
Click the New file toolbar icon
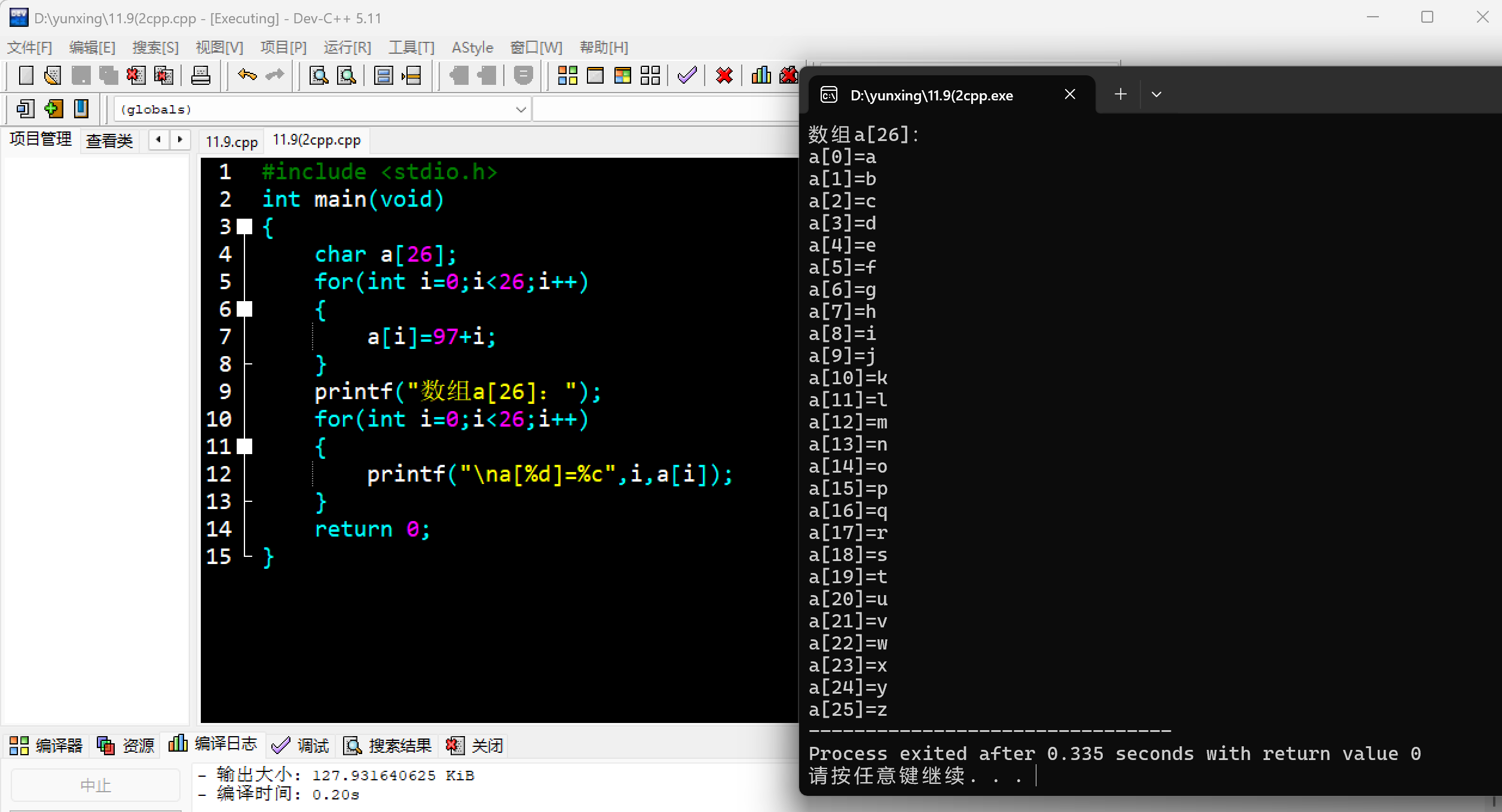click(26, 76)
